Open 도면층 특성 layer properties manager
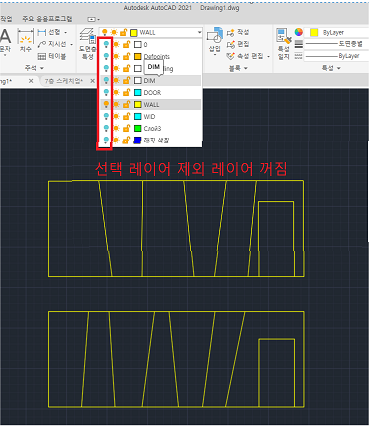 tap(88, 44)
